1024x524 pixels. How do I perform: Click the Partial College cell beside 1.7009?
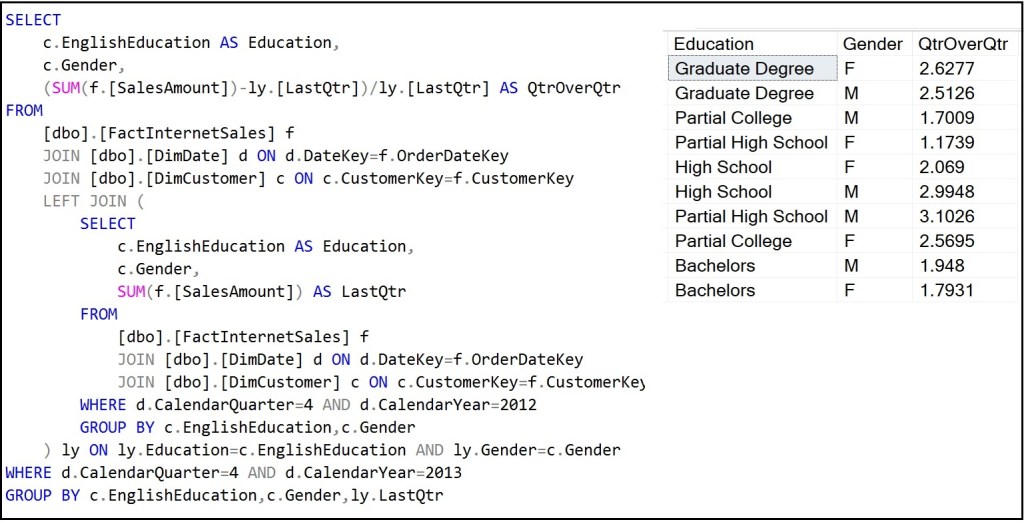(x=733, y=118)
